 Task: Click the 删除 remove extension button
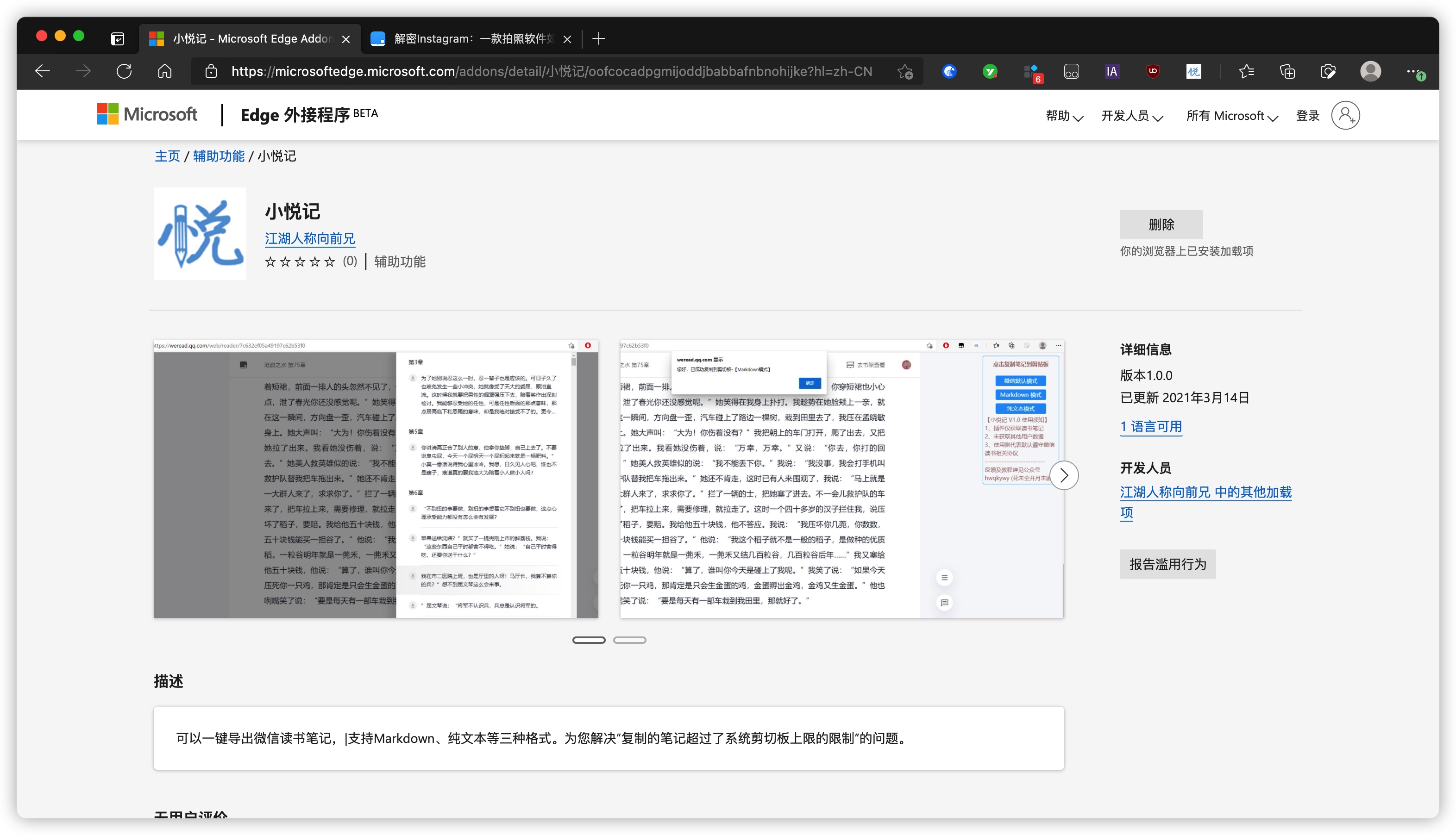click(x=1161, y=224)
